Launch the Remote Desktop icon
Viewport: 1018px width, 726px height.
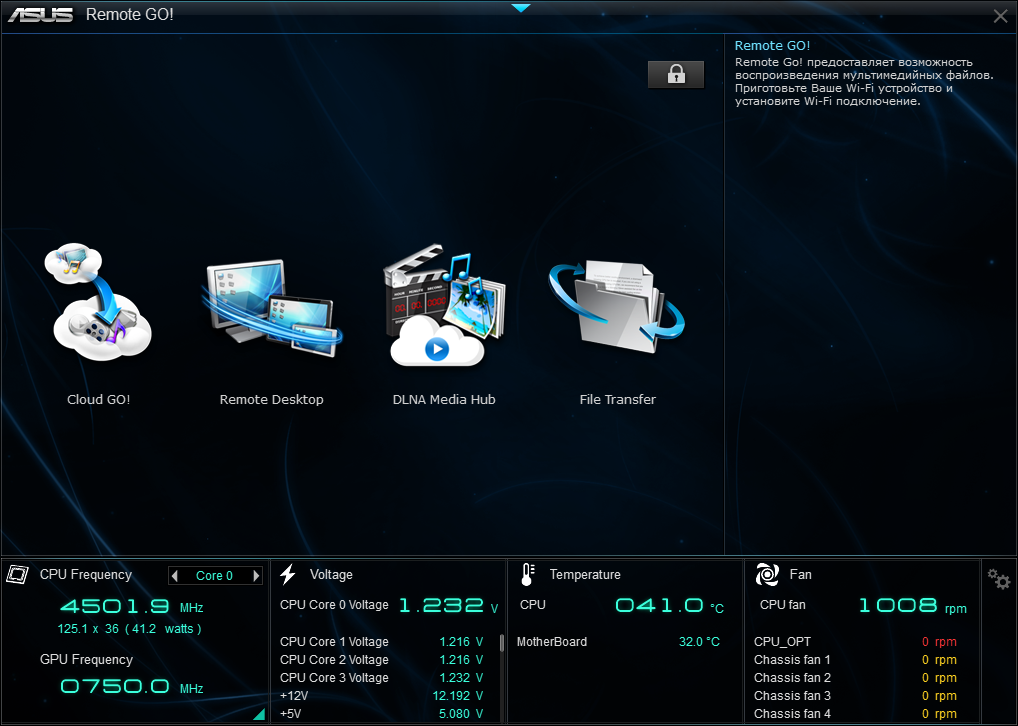(x=271, y=308)
